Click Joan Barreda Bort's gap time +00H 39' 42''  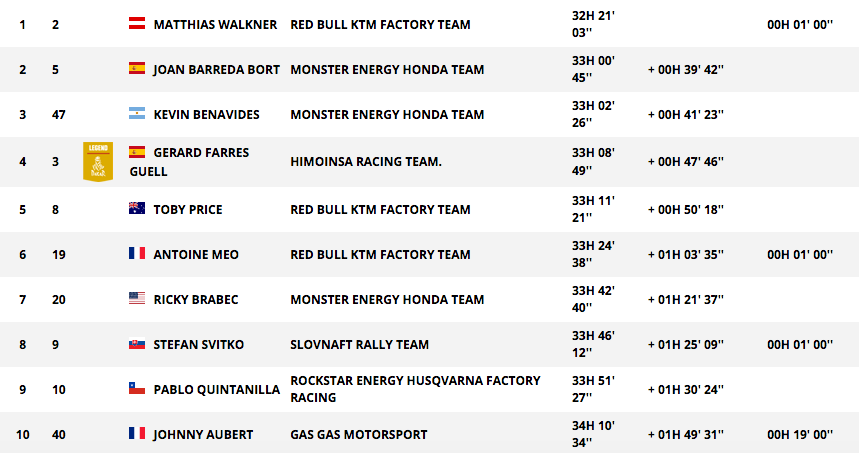click(x=686, y=70)
